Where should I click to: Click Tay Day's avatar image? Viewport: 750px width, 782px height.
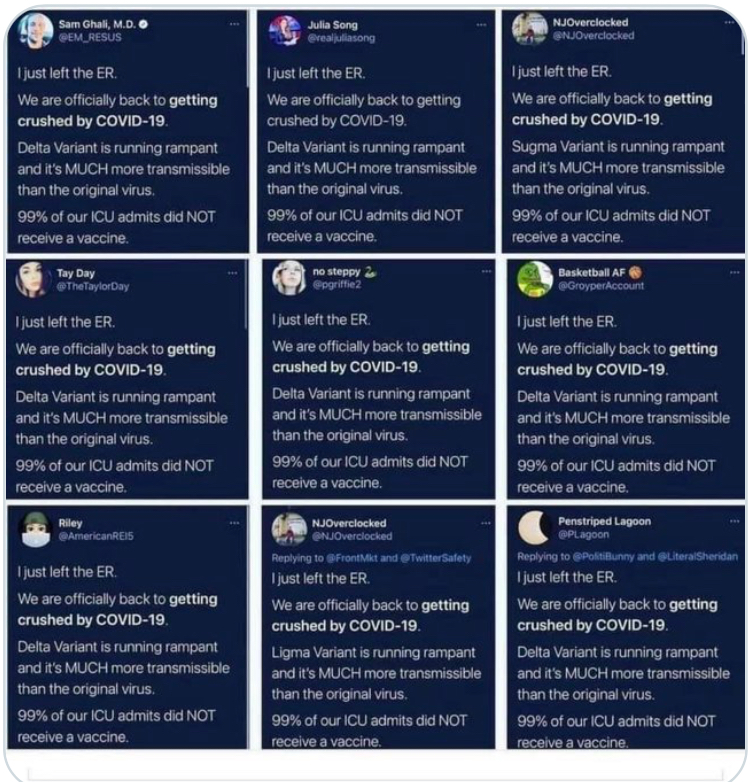tap(34, 279)
